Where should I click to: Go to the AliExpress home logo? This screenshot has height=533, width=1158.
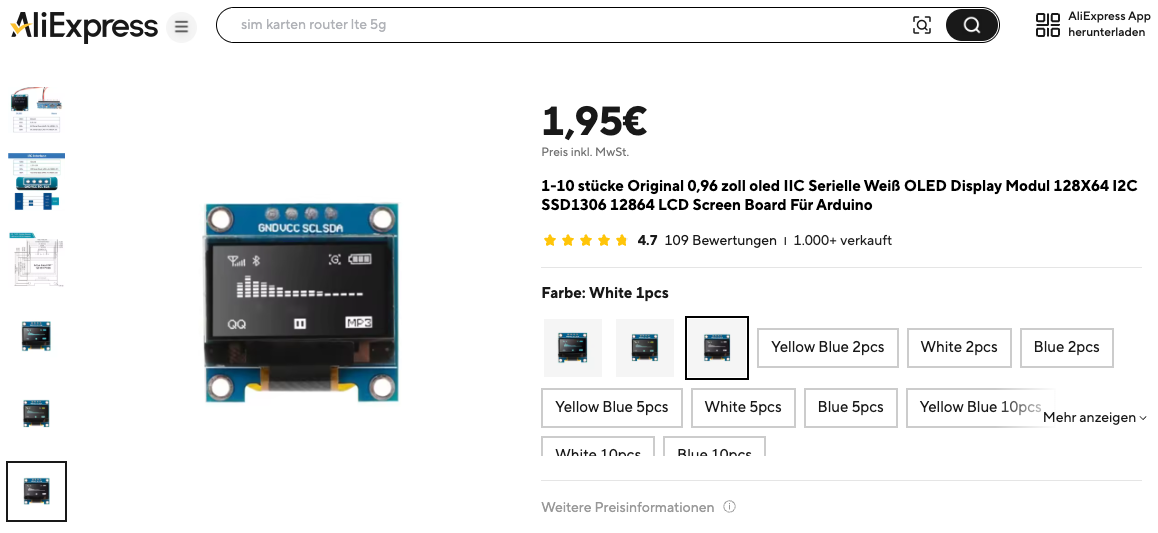[83, 27]
